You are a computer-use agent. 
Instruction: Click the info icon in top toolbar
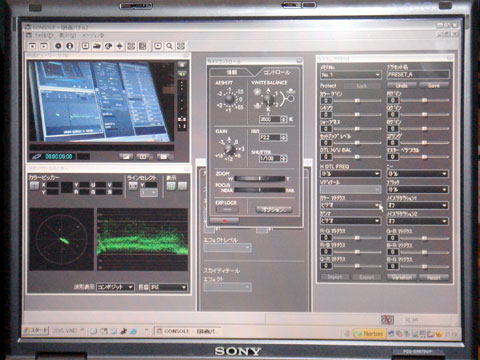point(70,46)
